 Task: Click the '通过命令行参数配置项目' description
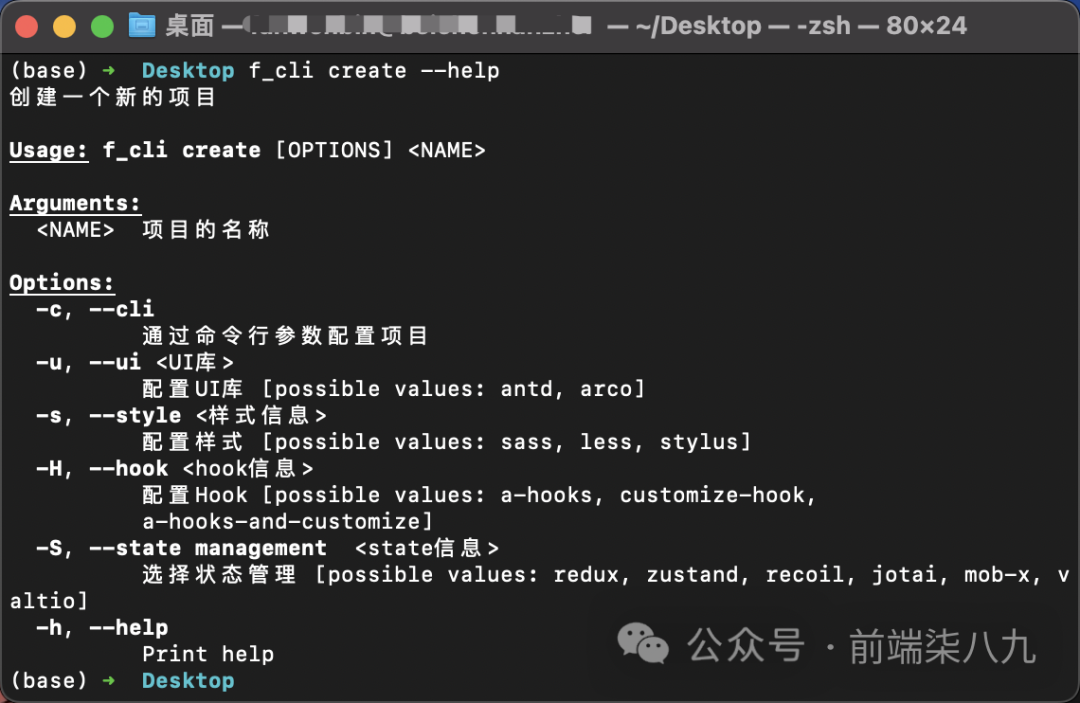point(285,336)
